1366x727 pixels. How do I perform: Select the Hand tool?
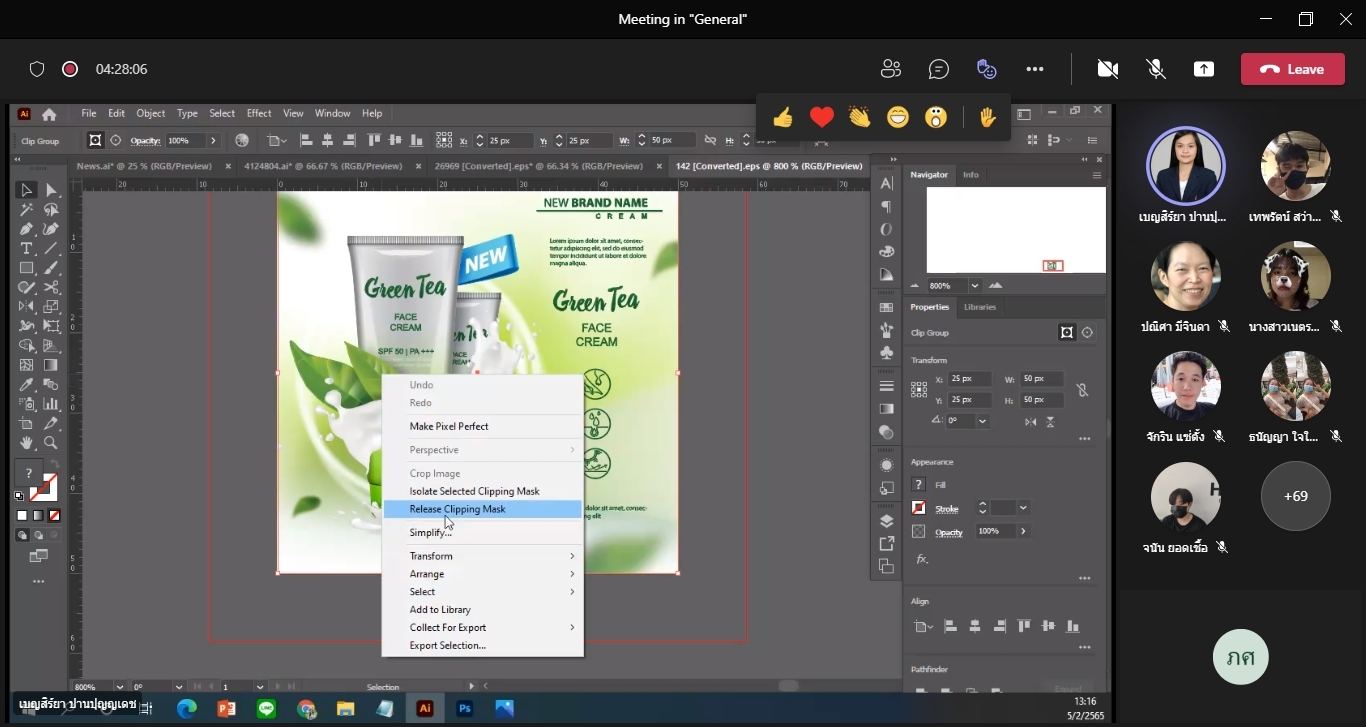pyautogui.click(x=27, y=443)
